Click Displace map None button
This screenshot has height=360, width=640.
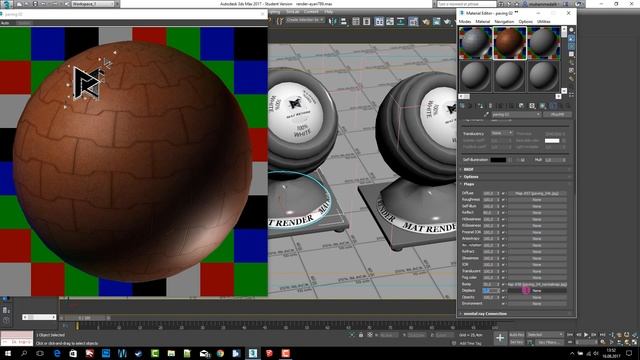coord(537,291)
